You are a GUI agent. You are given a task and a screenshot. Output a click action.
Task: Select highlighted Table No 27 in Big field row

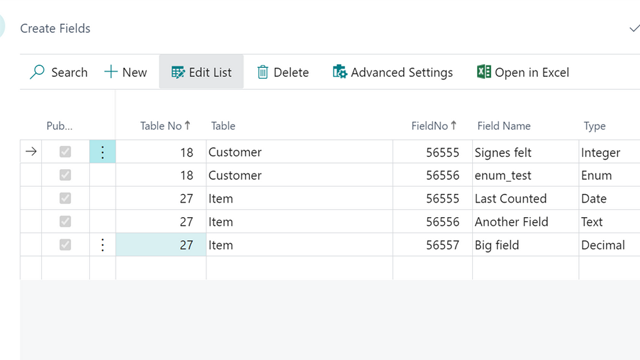pos(161,245)
